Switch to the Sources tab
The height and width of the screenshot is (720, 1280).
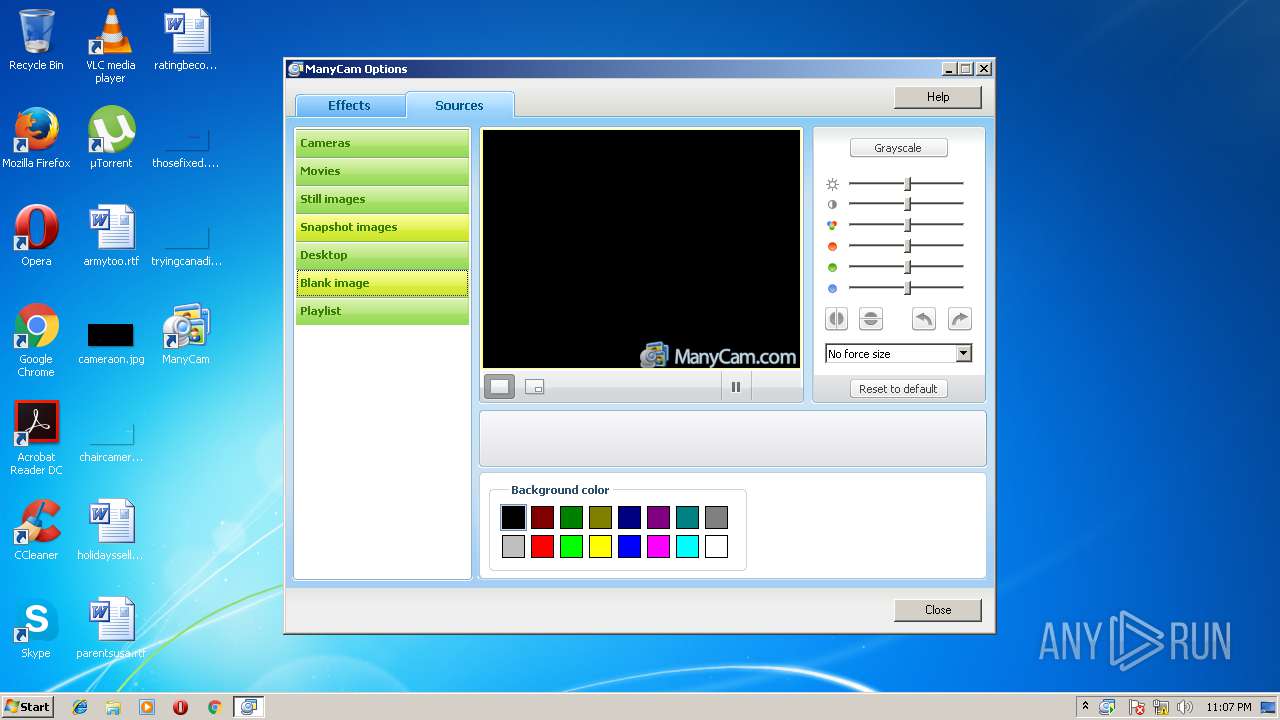point(460,105)
